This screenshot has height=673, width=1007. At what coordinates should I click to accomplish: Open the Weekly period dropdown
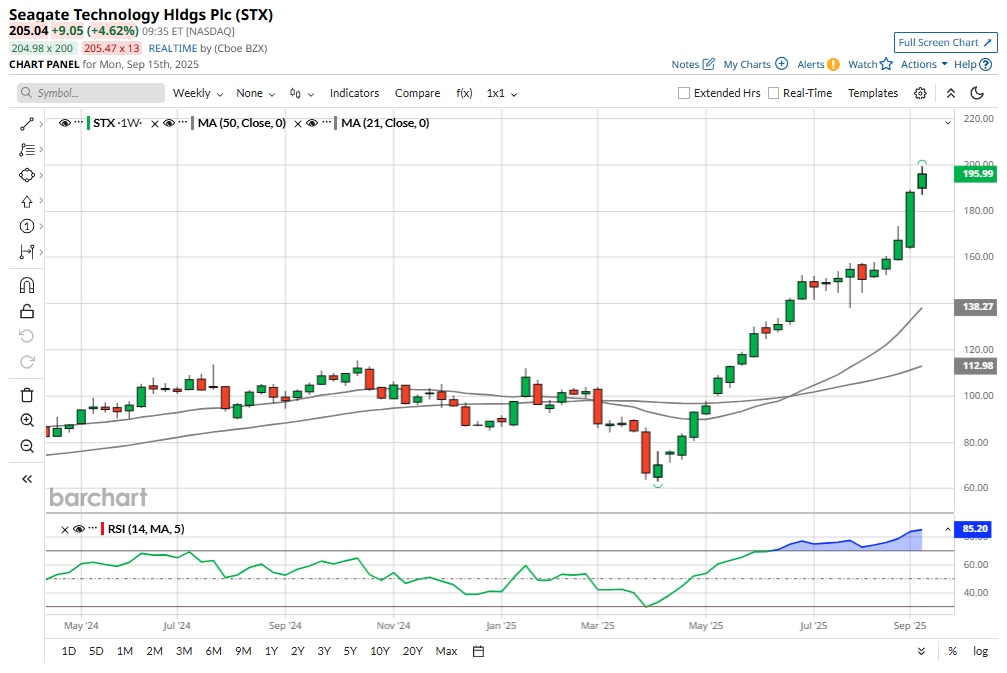click(x=198, y=93)
